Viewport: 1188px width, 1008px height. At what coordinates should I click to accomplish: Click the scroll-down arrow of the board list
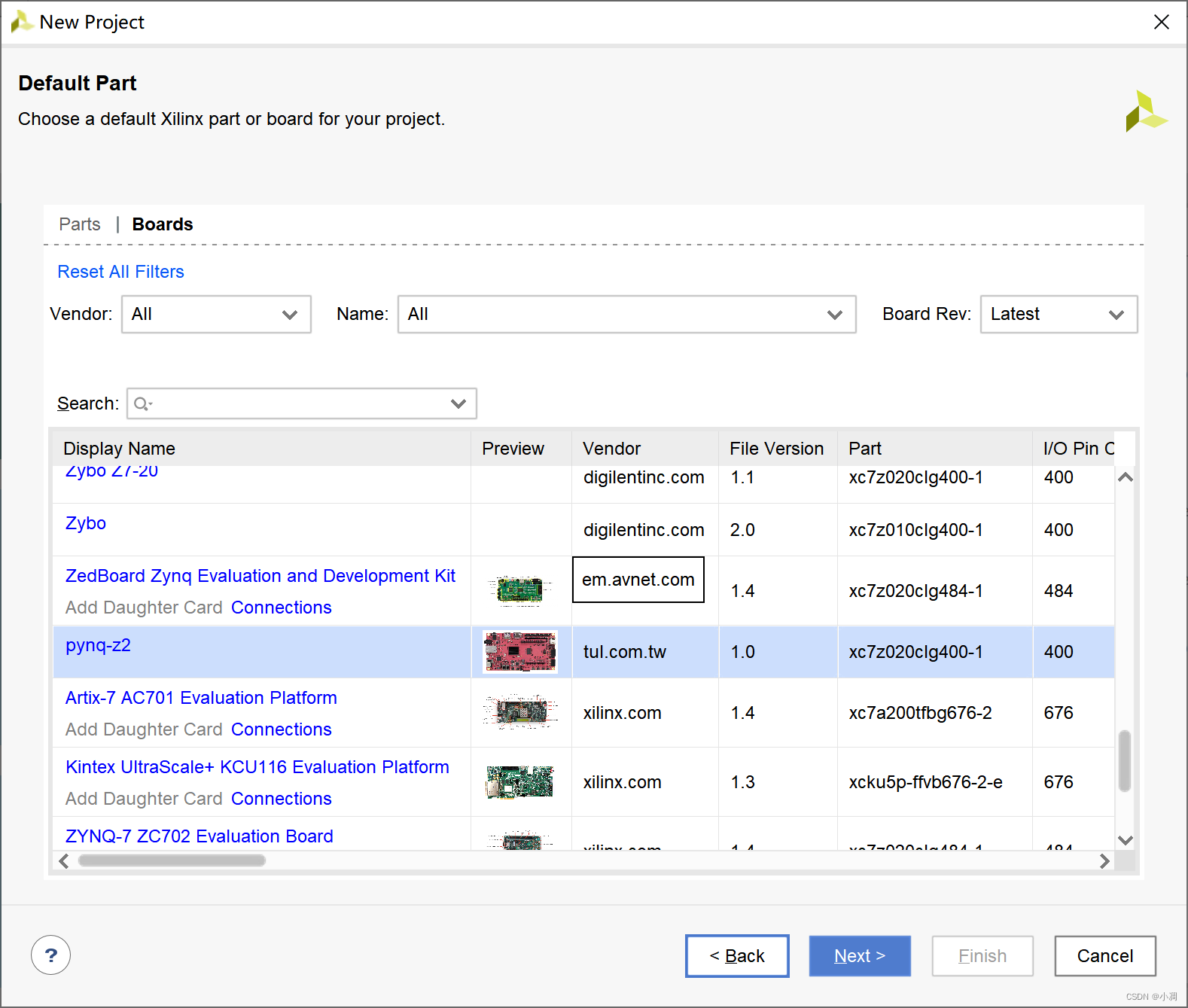pyautogui.click(x=1126, y=840)
